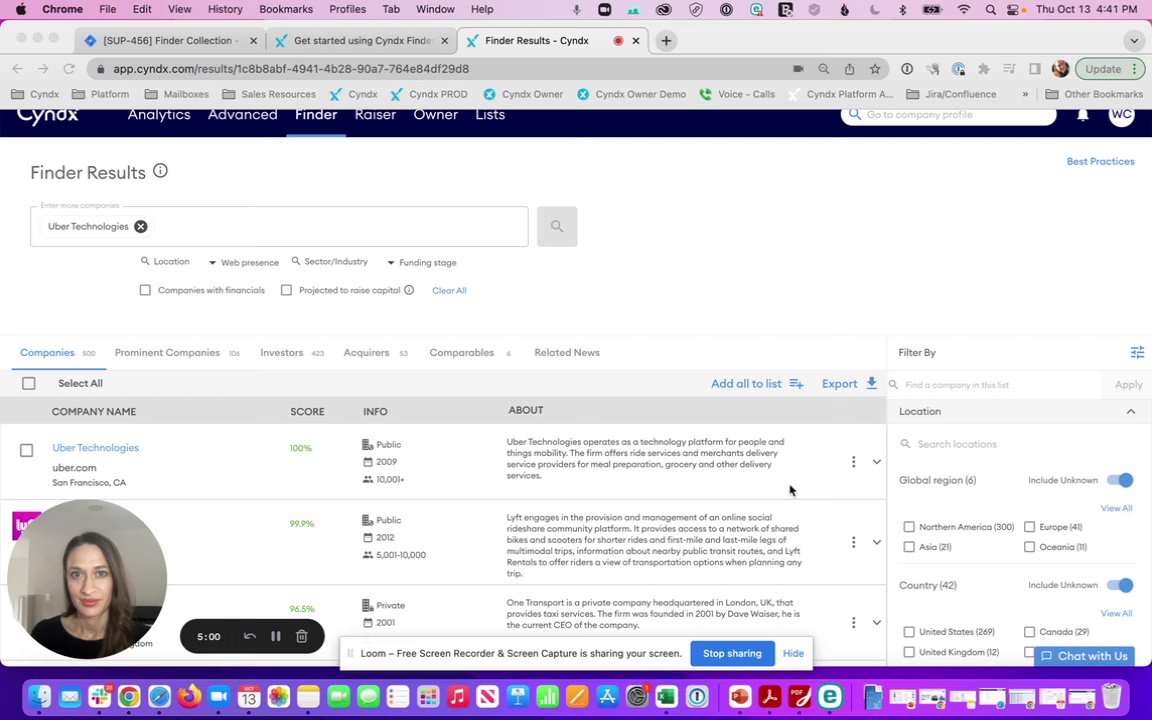Open Chat with Us widget
Screen dimensions: 1152x720
[1084, 656]
